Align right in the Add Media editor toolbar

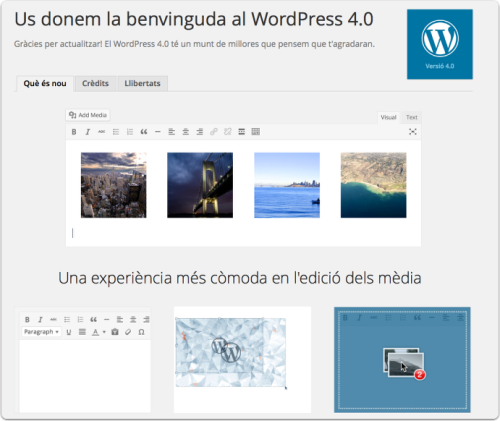tap(200, 132)
